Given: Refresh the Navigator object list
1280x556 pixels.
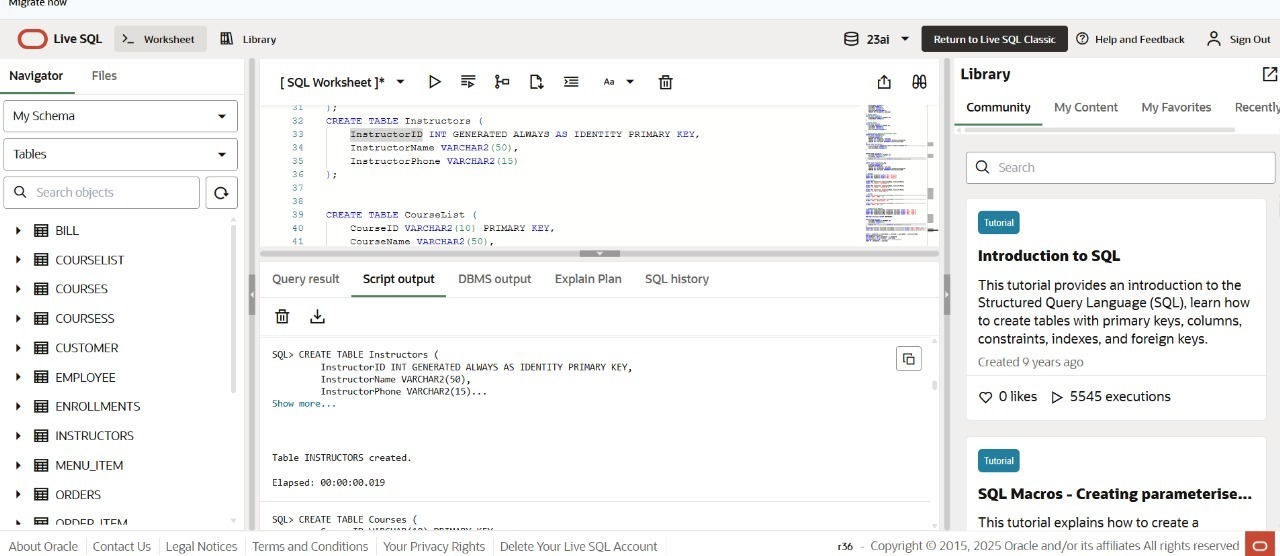Looking at the screenshot, I should [221, 193].
